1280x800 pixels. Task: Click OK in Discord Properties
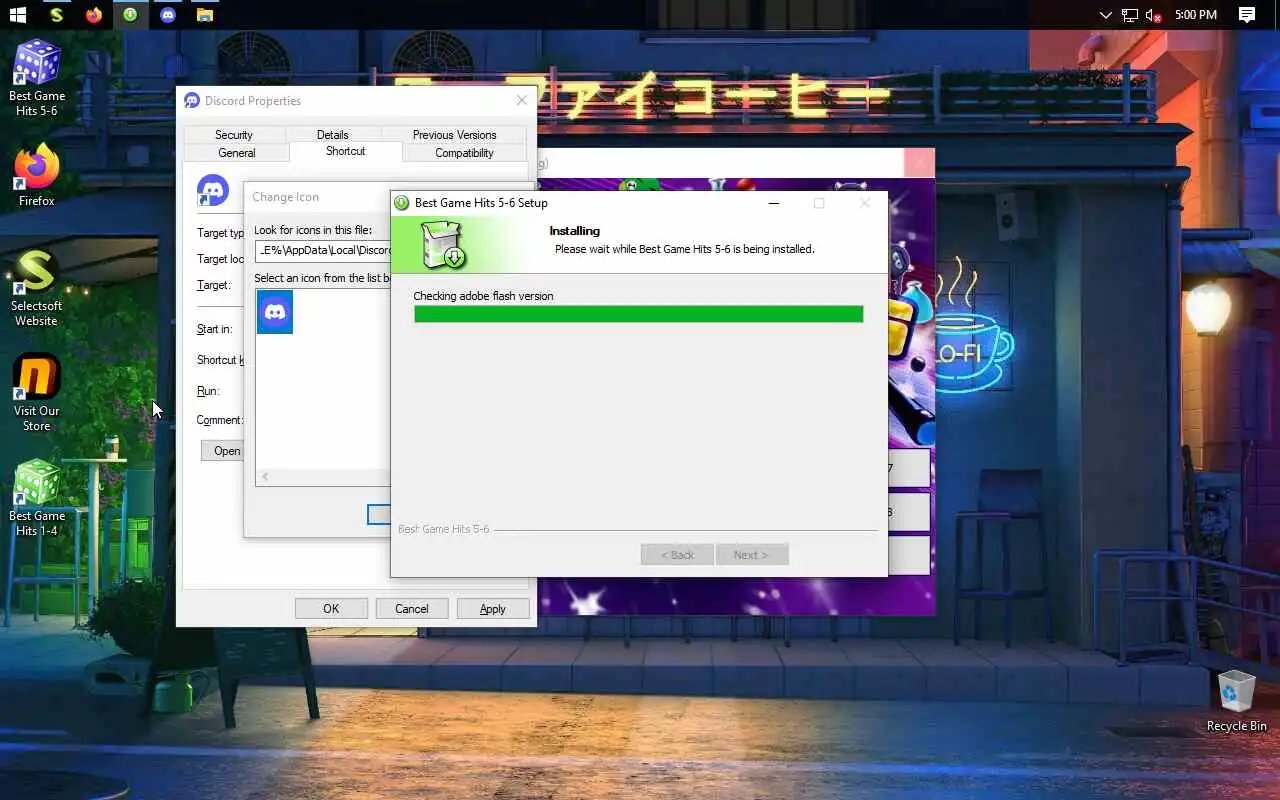(x=331, y=608)
